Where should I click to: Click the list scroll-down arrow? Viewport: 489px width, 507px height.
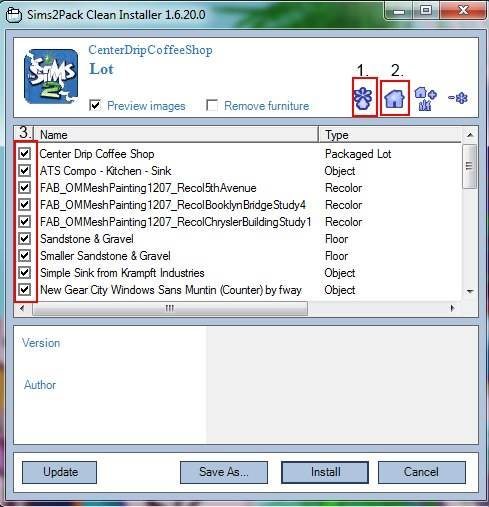point(470,291)
